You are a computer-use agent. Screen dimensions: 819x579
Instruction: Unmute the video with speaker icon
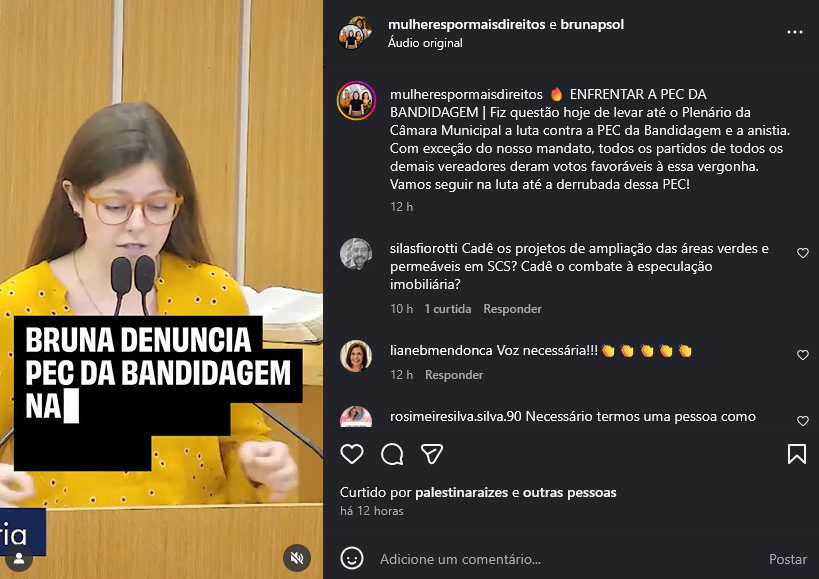[297, 558]
